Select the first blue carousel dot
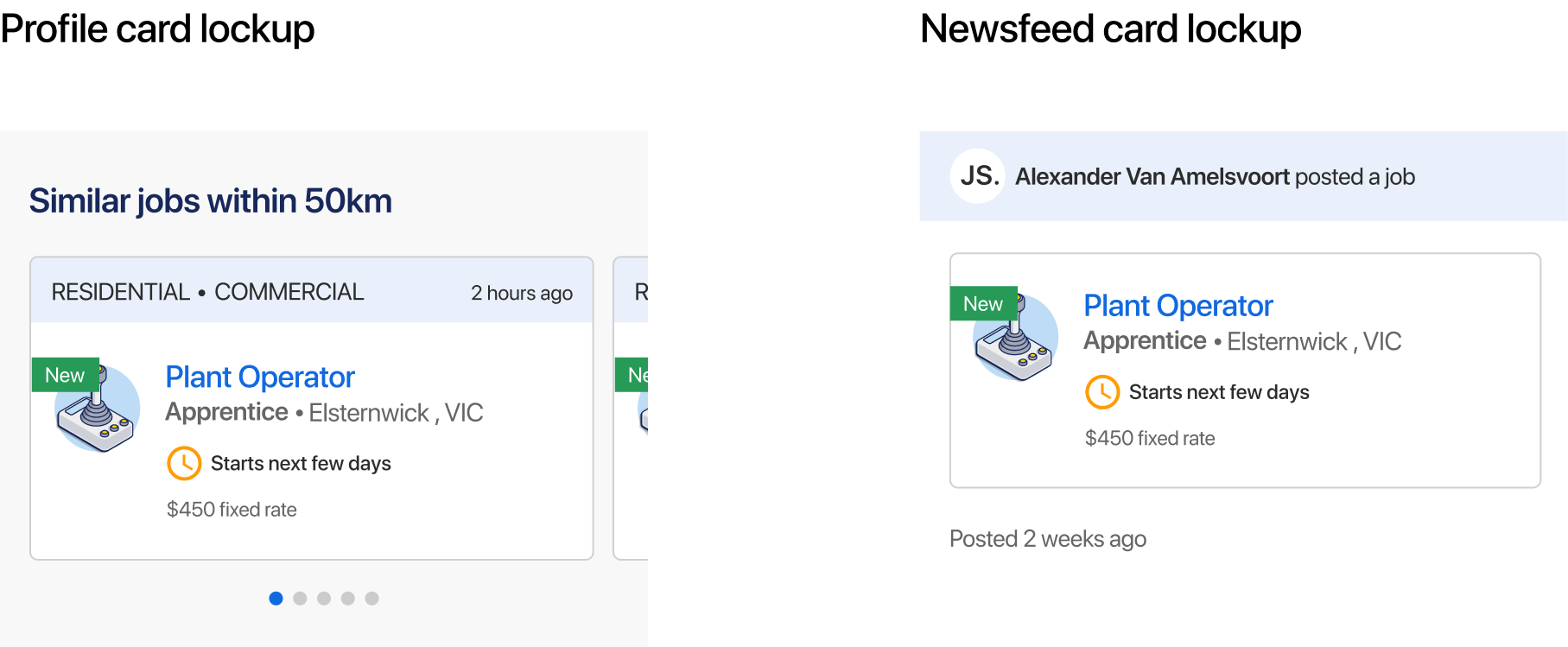Screen dimensions: 1568x647 [276, 598]
